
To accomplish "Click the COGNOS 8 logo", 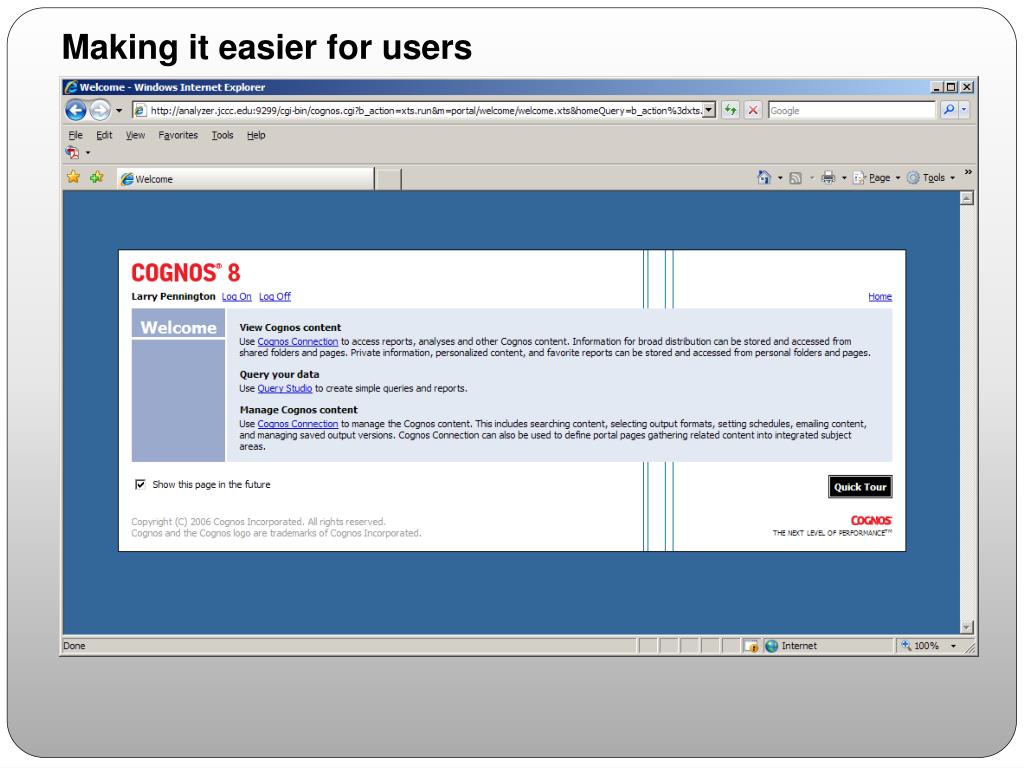I will tap(185, 272).
